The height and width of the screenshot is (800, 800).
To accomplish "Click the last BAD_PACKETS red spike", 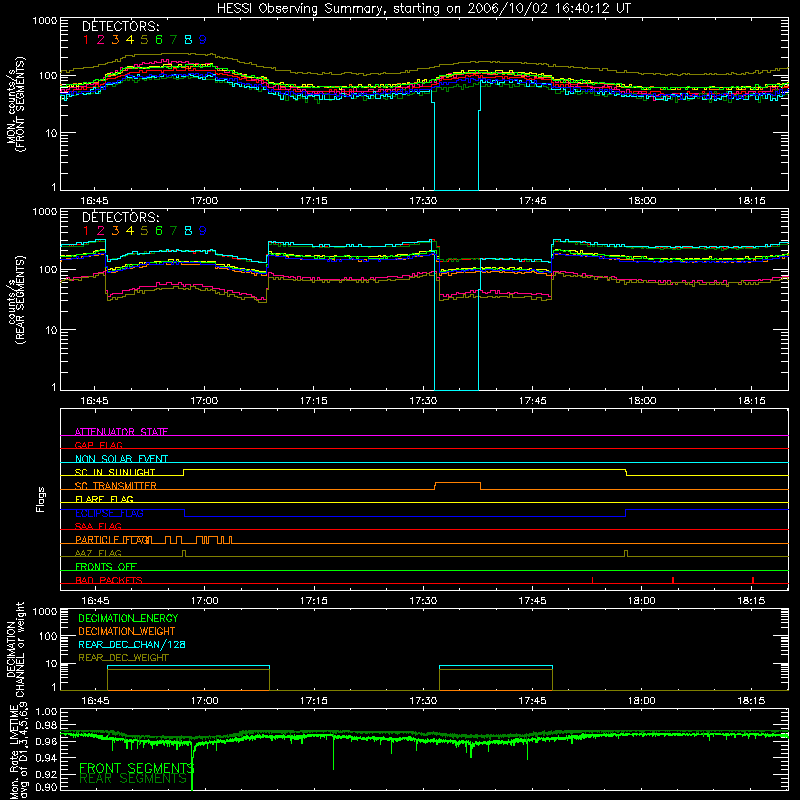I will click(753, 580).
